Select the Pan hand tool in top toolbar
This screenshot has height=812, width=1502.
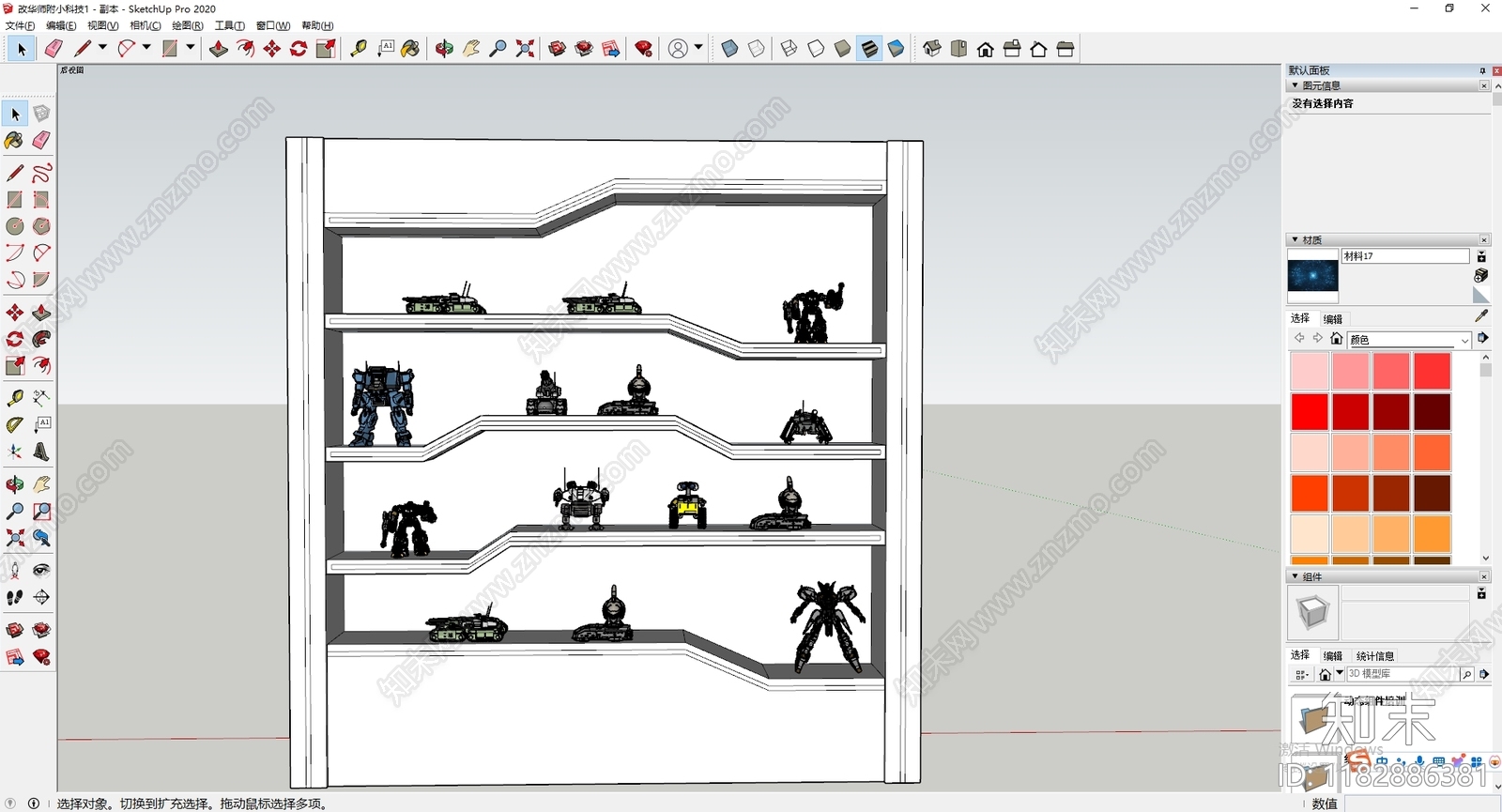pyautogui.click(x=471, y=49)
